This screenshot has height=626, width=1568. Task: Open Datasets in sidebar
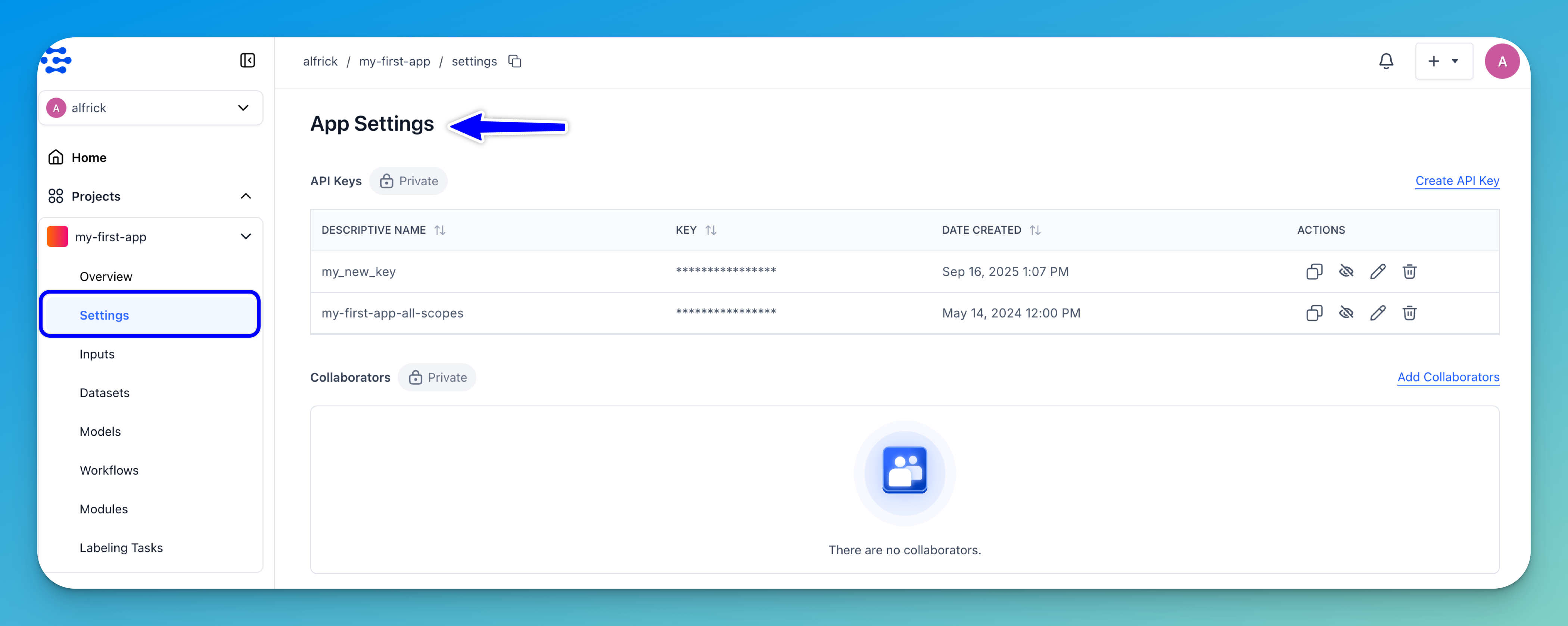[x=105, y=393]
